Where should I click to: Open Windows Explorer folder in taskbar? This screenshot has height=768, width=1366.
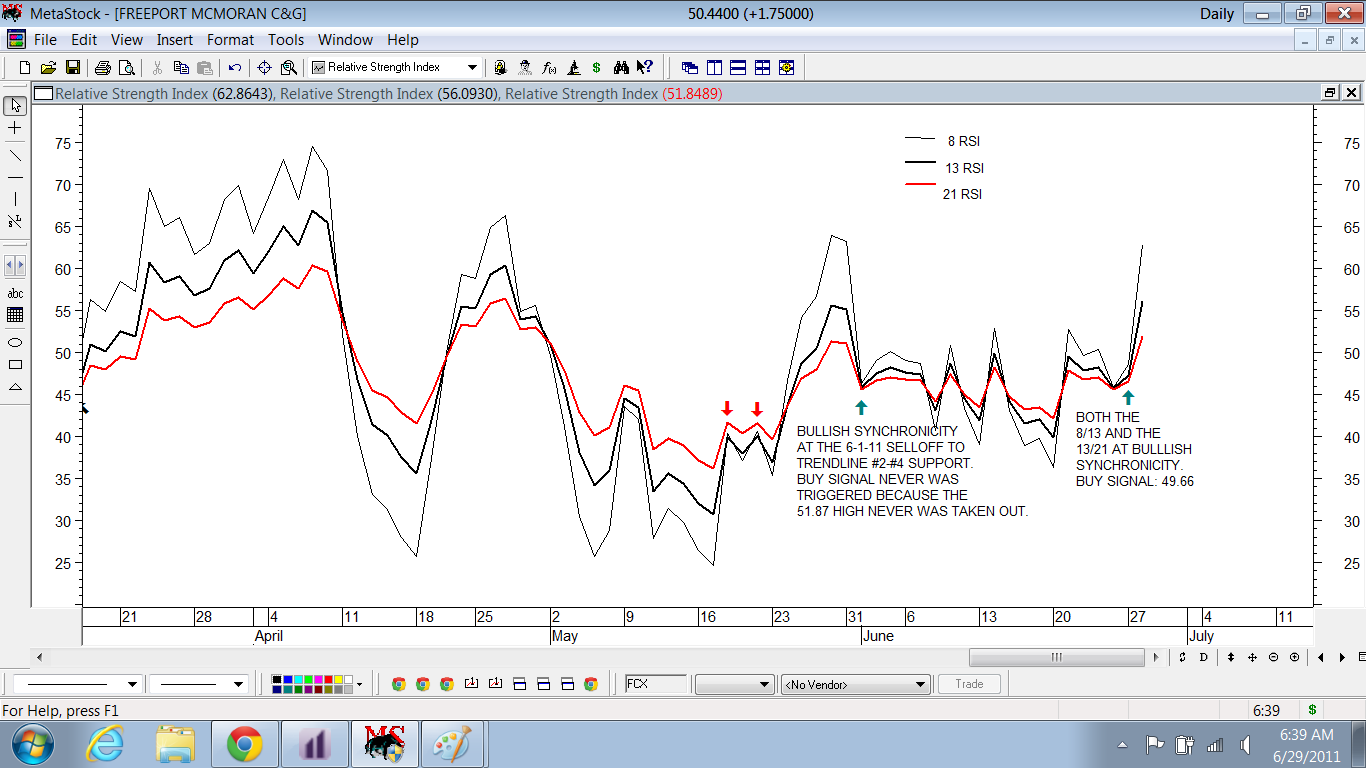pos(175,745)
